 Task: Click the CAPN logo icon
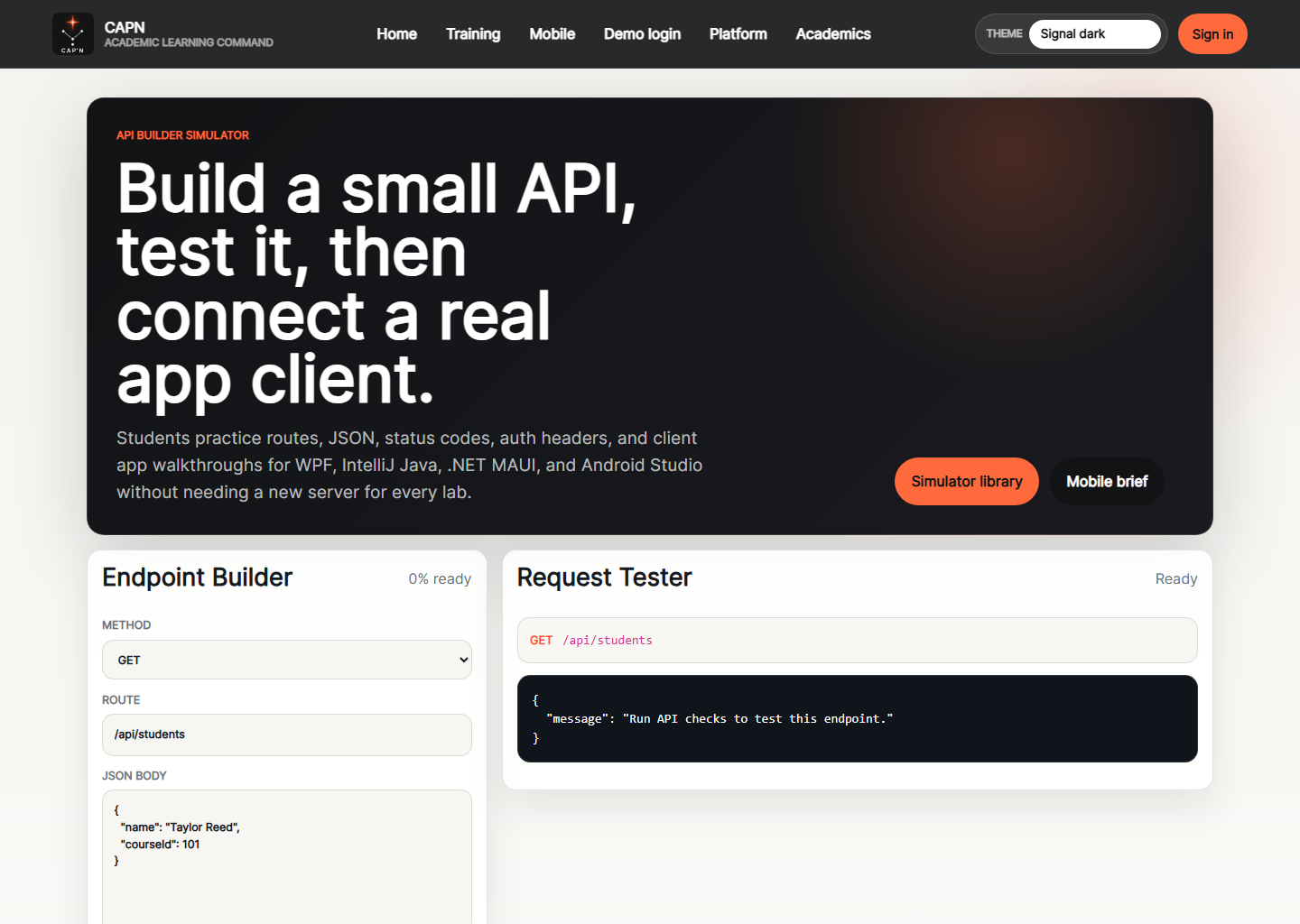[73, 34]
